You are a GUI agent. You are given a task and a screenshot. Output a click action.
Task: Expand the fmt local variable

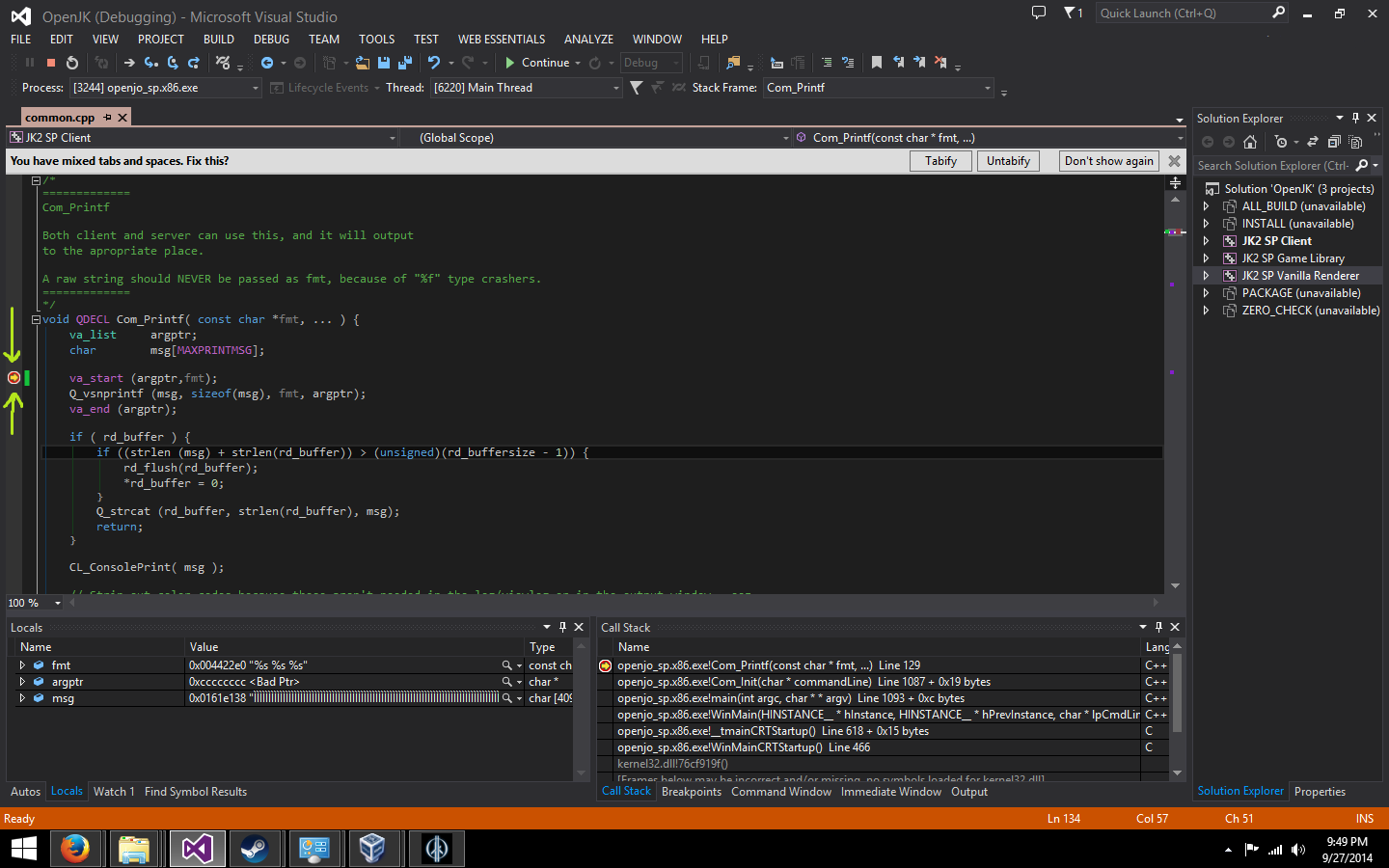pyautogui.click(x=22, y=665)
